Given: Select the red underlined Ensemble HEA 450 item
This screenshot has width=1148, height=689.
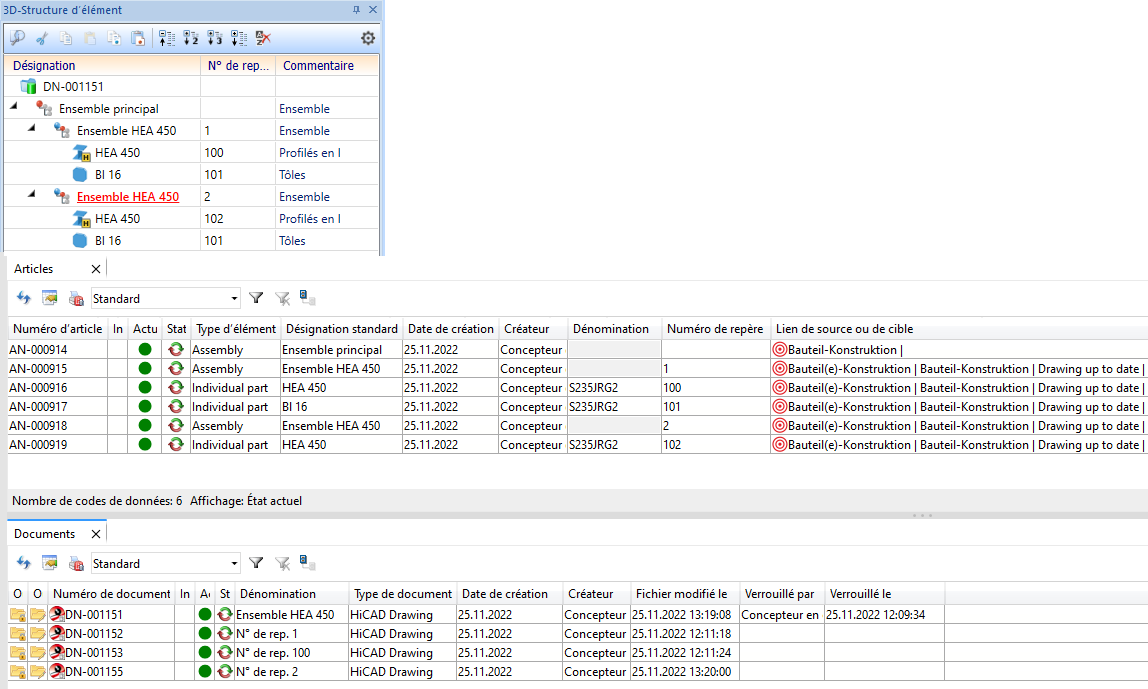Looking at the screenshot, I should click(127, 197).
